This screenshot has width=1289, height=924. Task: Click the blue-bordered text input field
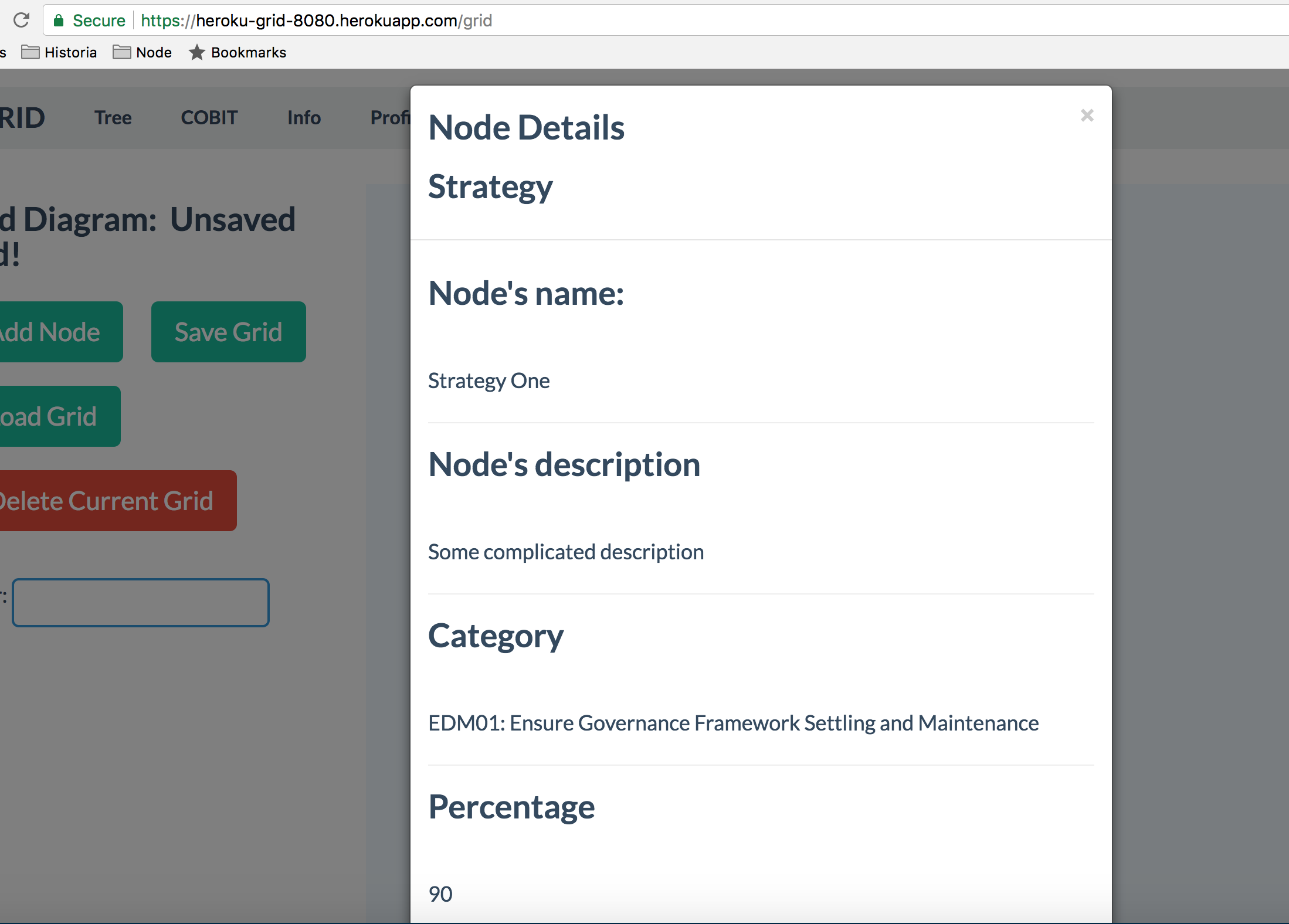pos(141,603)
